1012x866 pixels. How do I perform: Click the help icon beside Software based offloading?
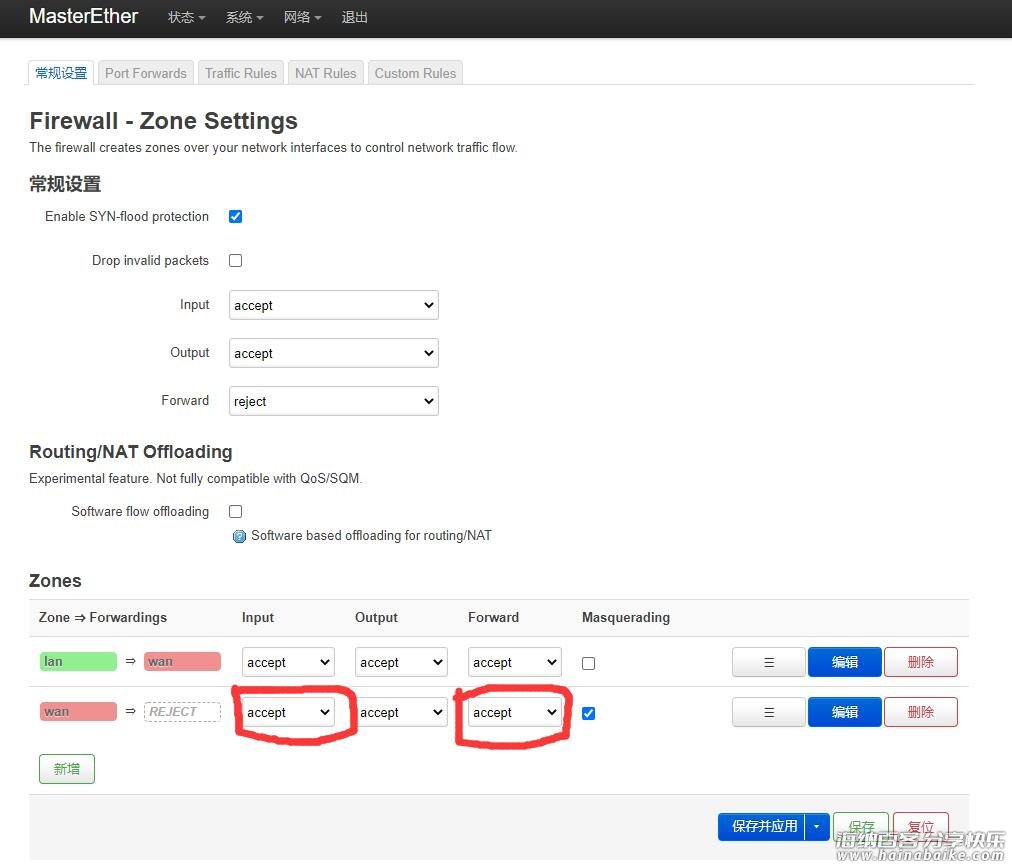pyautogui.click(x=239, y=536)
